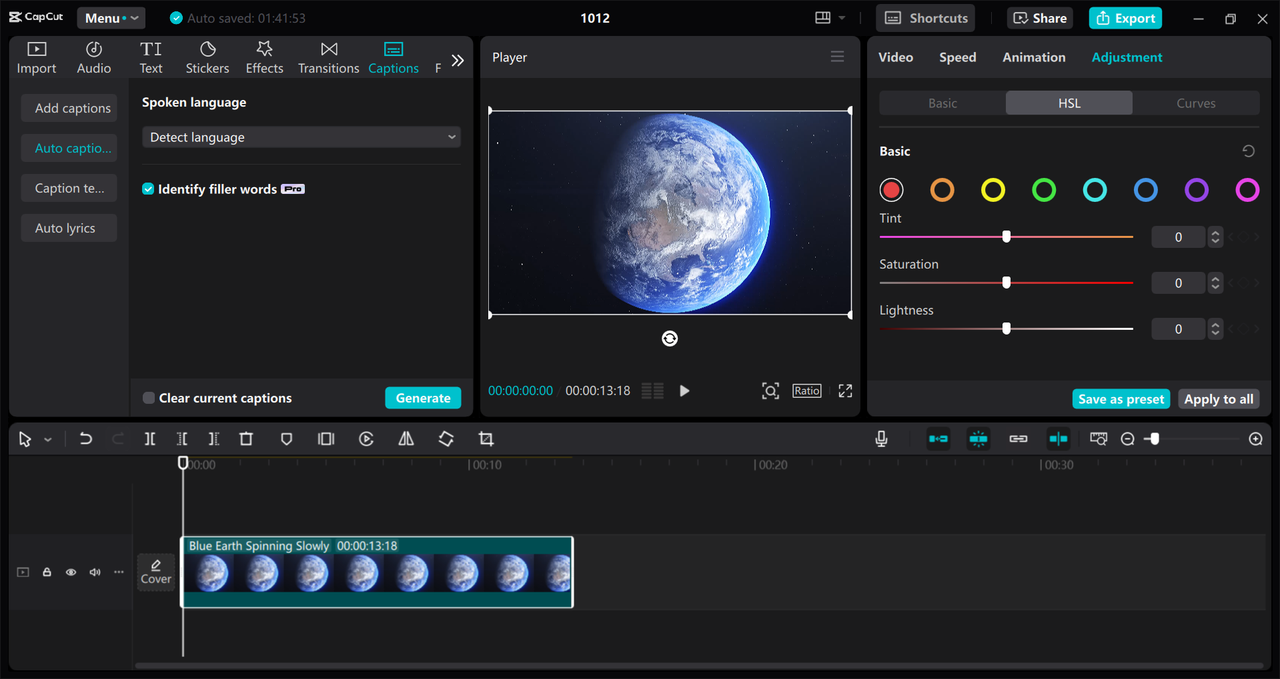Image resolution: width=1280 pixels, height=679 pixels.
Task: Delete the selected clip
Action: point(246,439)
